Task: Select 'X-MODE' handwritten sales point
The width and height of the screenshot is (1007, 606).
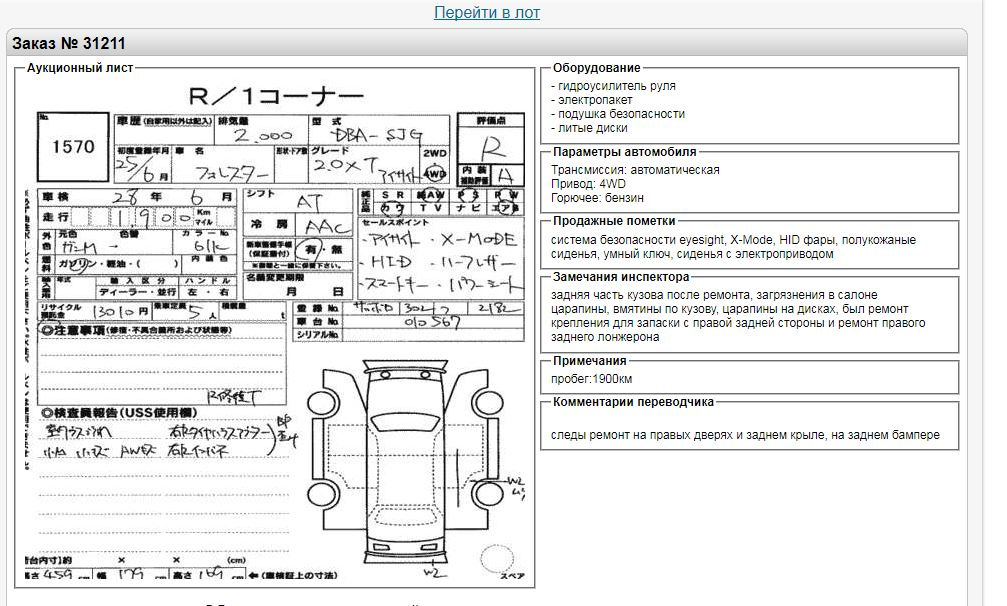Action: click(x=479, y=239)
